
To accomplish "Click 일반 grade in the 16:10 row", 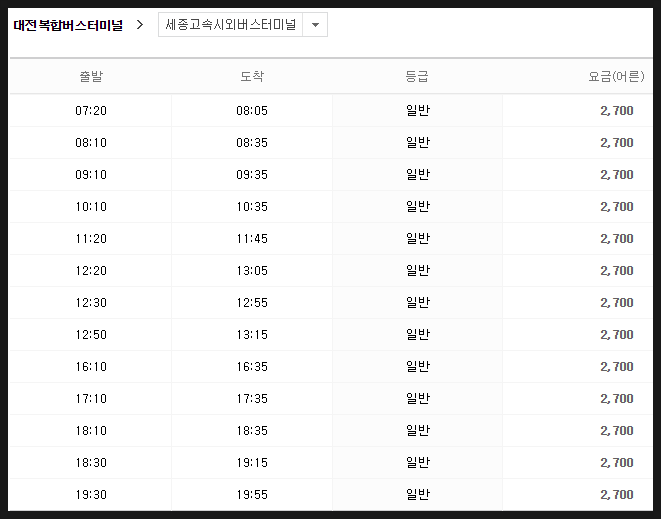I will (x=418, y=366).
